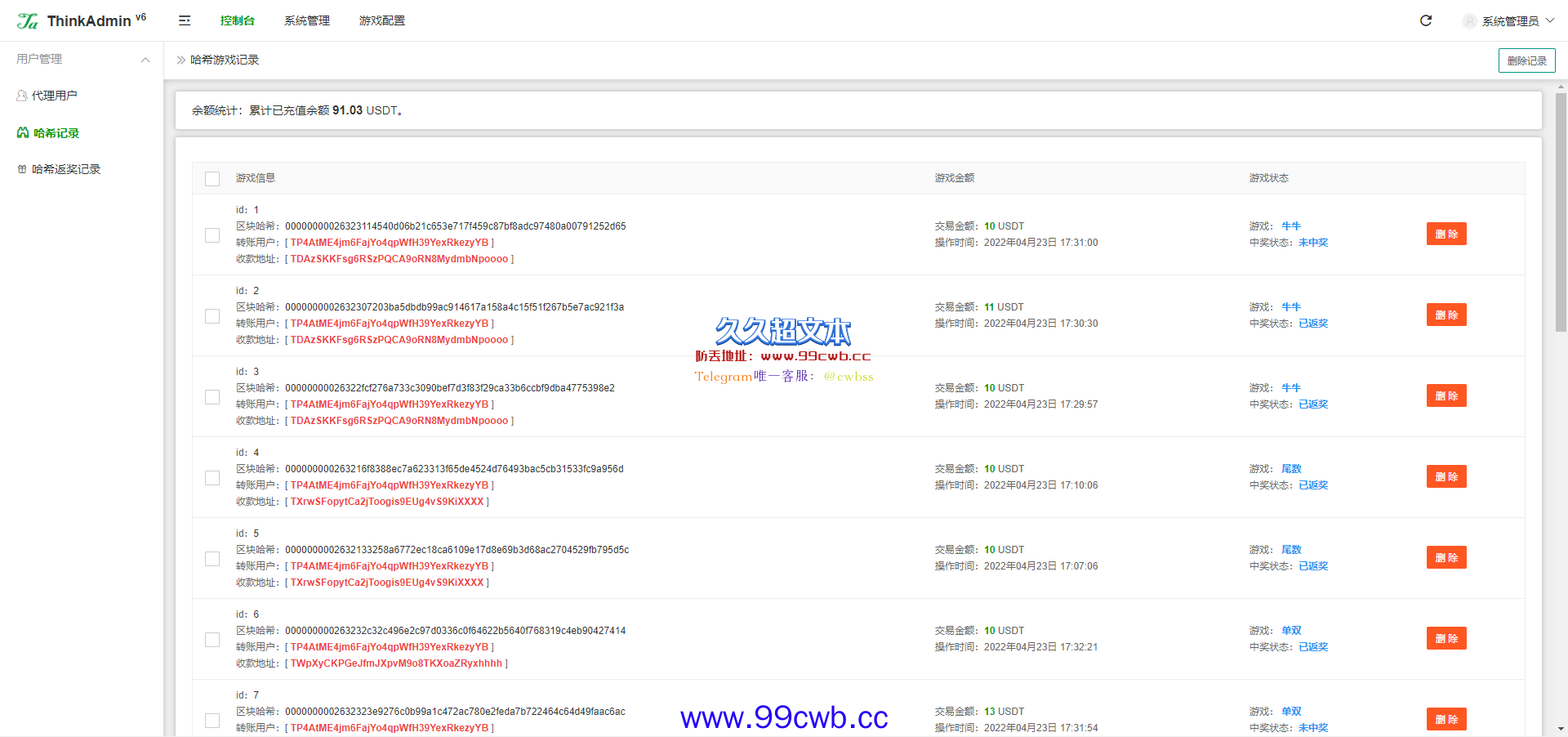Check the checkbox for record id 7
This screenshot has height=737, width=1568.
(x=212, y=721)
